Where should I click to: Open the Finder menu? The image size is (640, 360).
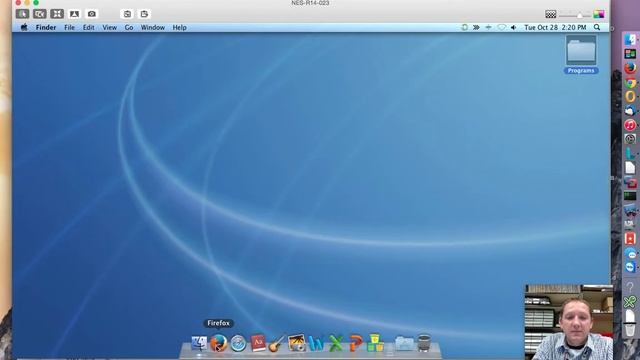point(46,27)
